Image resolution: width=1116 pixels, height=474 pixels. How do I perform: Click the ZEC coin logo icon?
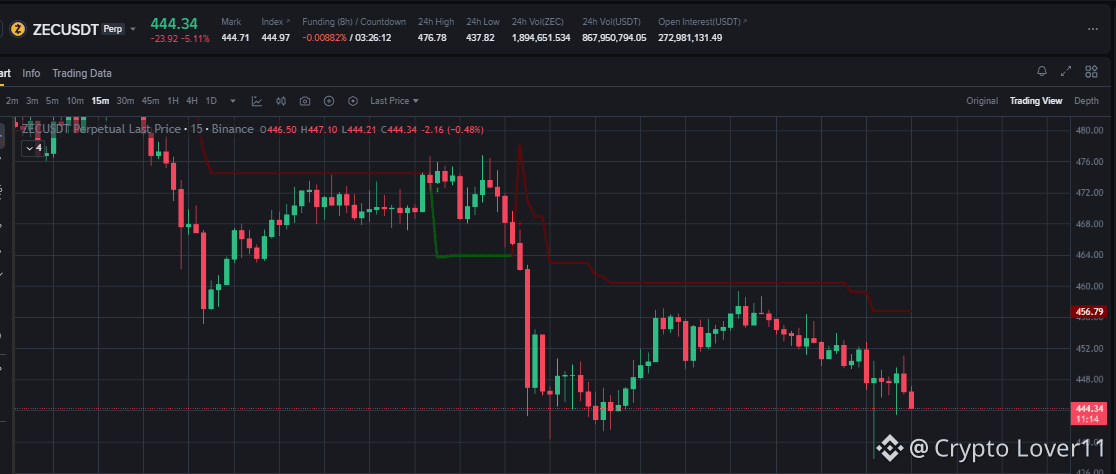click(x=18, y=29)
